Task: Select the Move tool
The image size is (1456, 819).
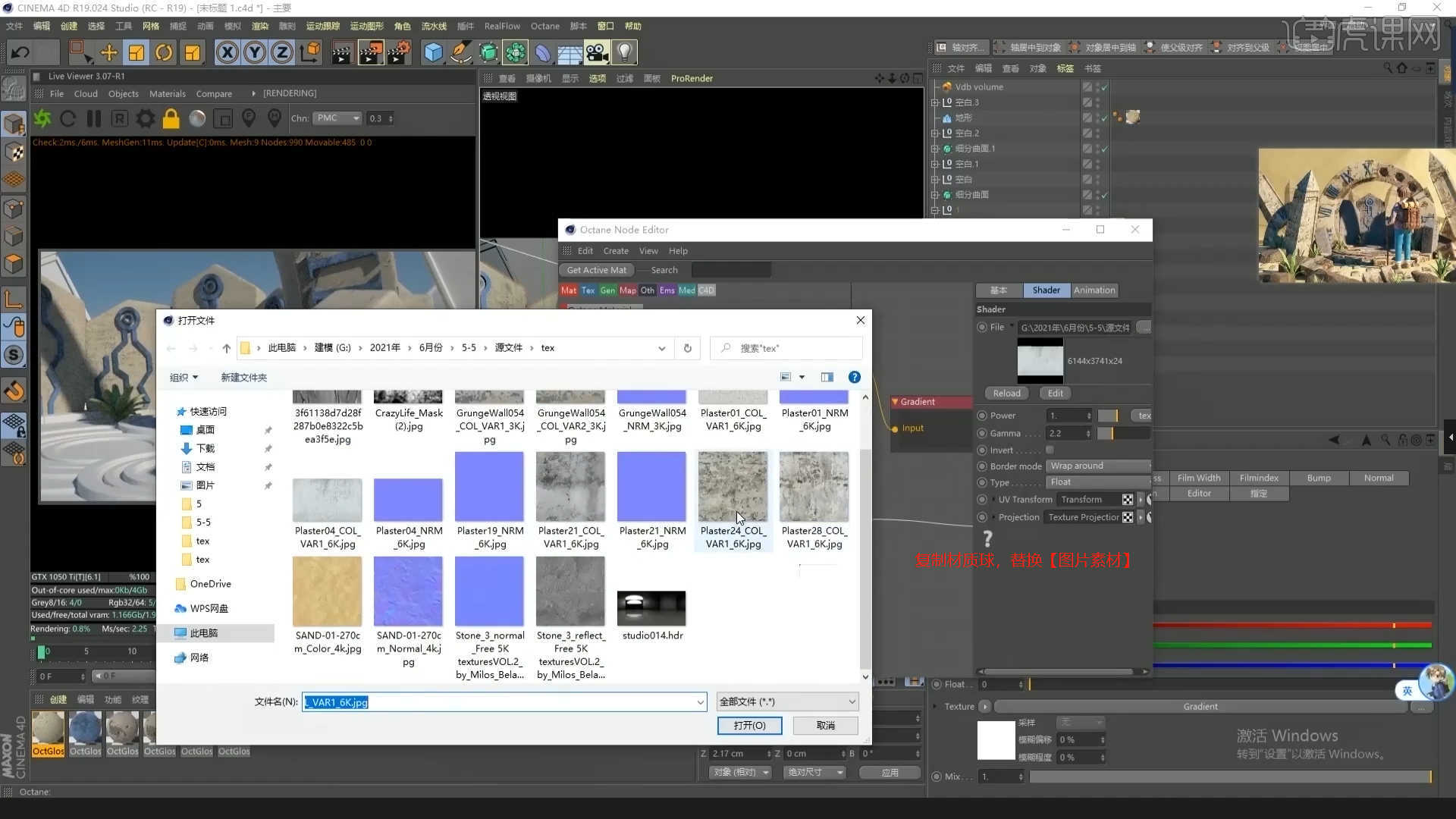Action: [108, 52]
